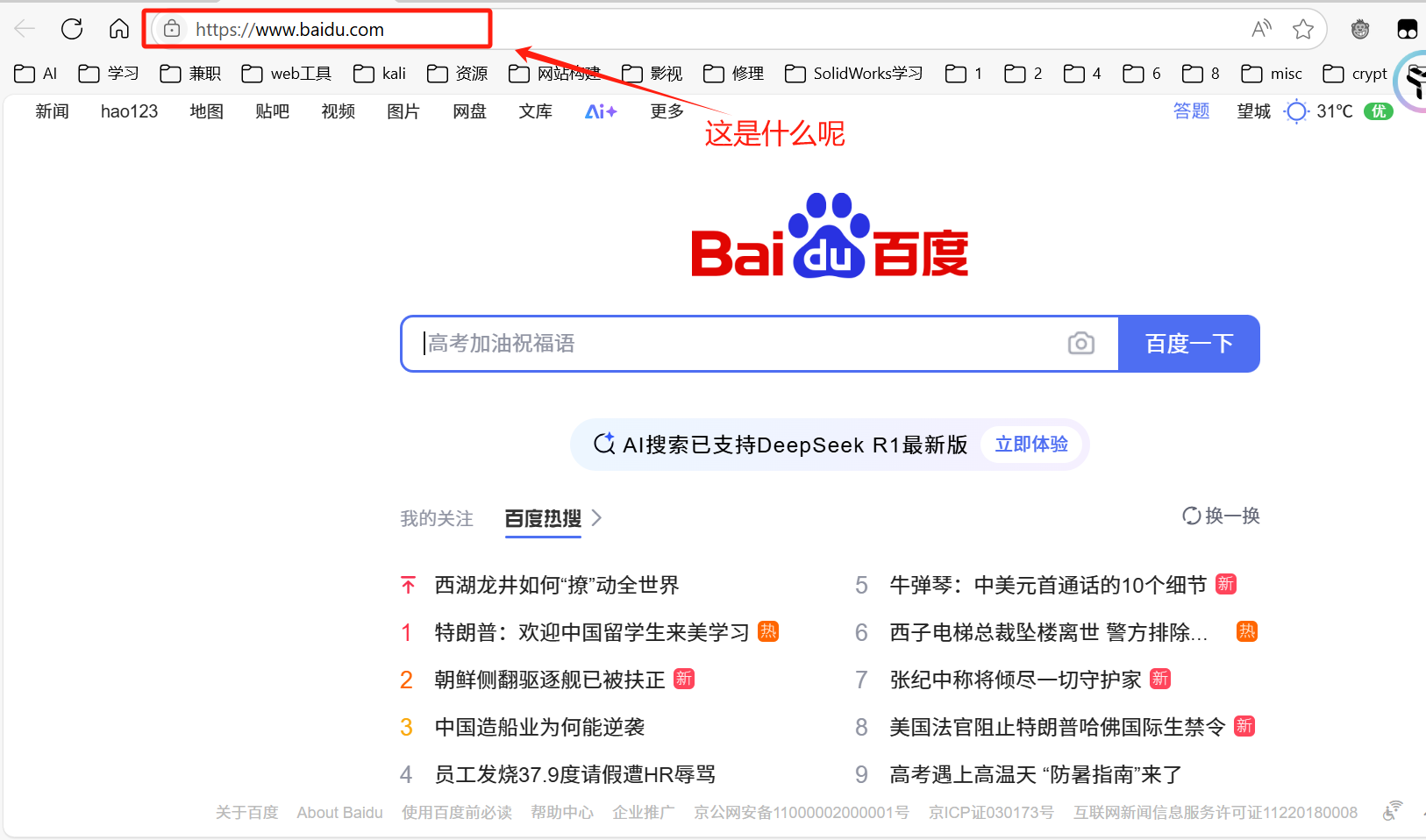Image resolution: width=1426 pixels, height=840 pixels.
Task: Open the 学习 bookmark folder
Action: click(x=109, y=74)
